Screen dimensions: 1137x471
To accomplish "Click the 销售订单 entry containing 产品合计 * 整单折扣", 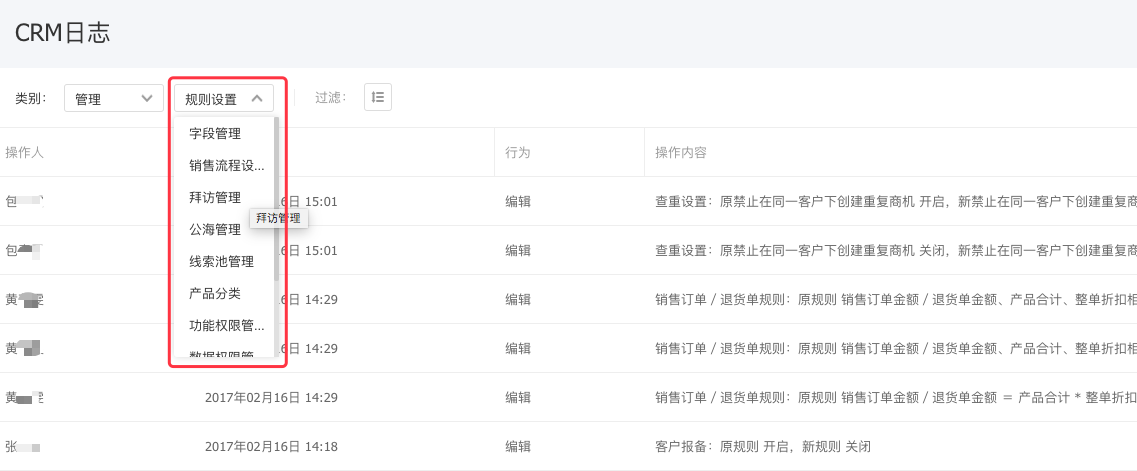I will coord(894,397).
